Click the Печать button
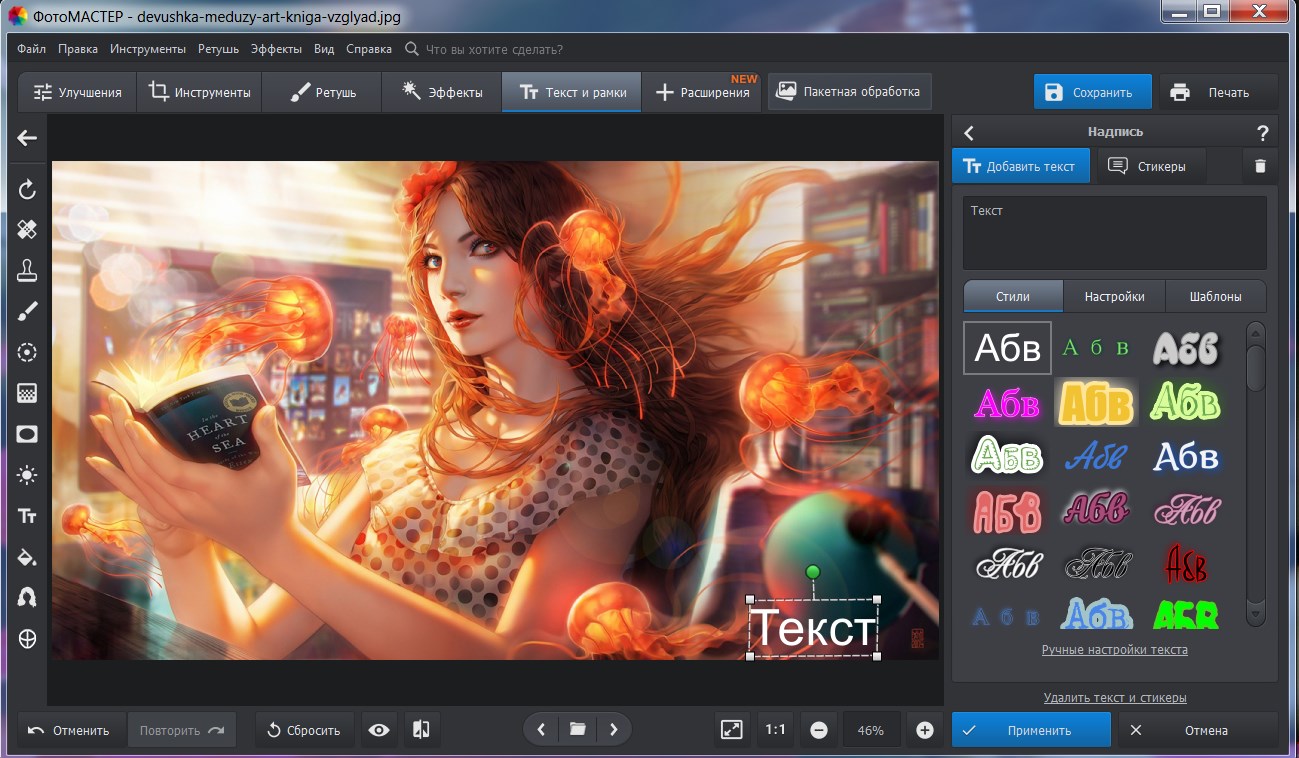Screen dimensions: 1299x758 1218,92
